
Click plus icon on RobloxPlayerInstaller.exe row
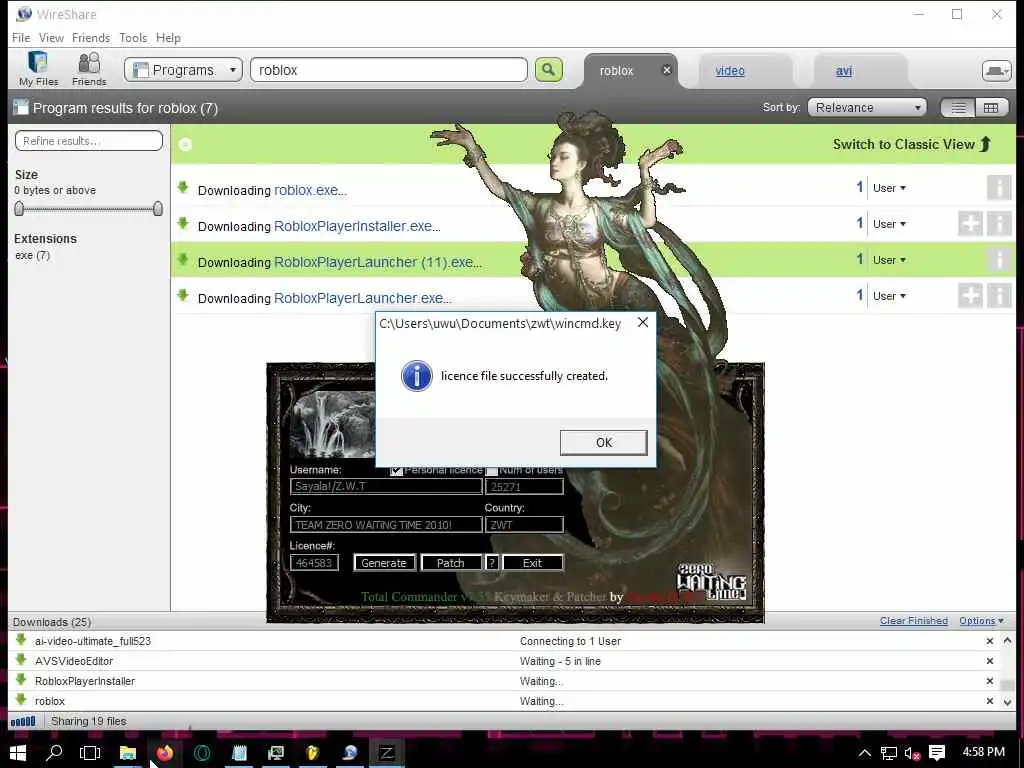pyautogui.click(x=970, y=224)
